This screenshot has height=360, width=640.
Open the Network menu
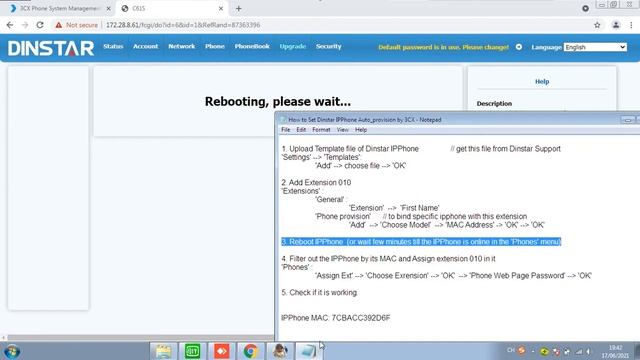click(182, 47)
